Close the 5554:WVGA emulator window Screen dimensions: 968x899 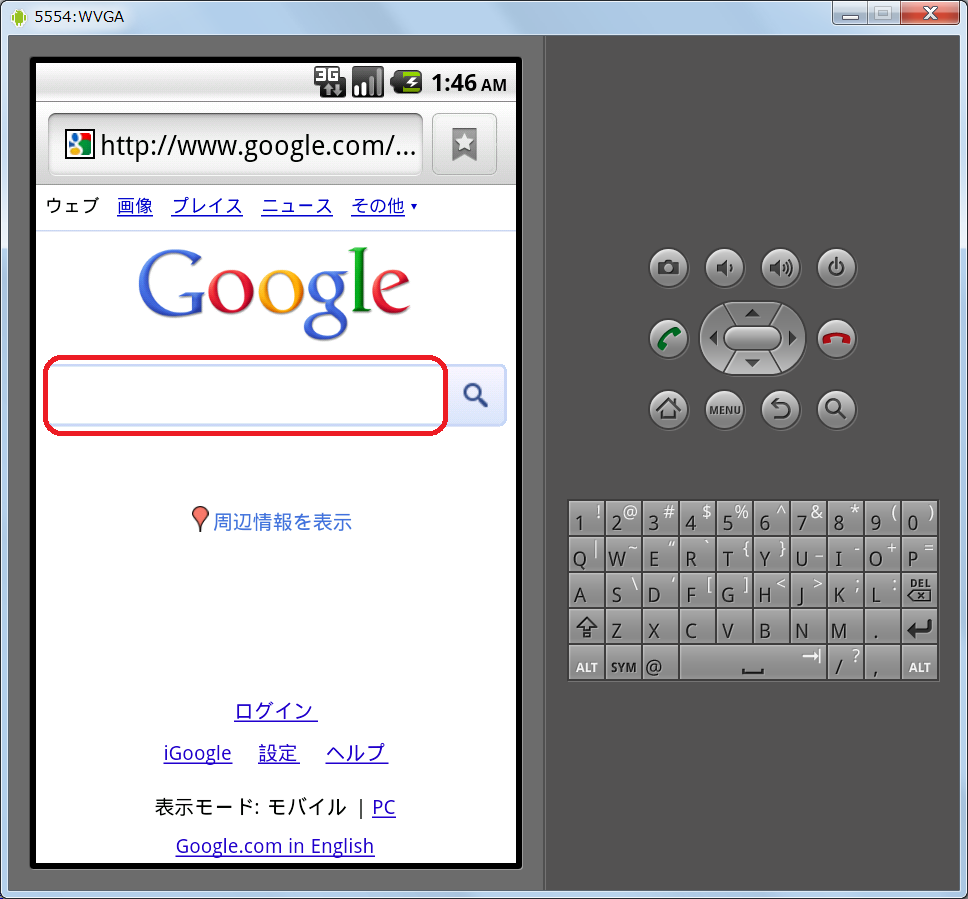coord(930,13)
